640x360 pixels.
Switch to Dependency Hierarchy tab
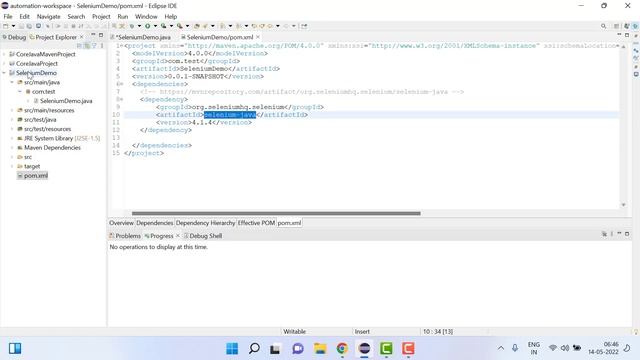[205, 223]
